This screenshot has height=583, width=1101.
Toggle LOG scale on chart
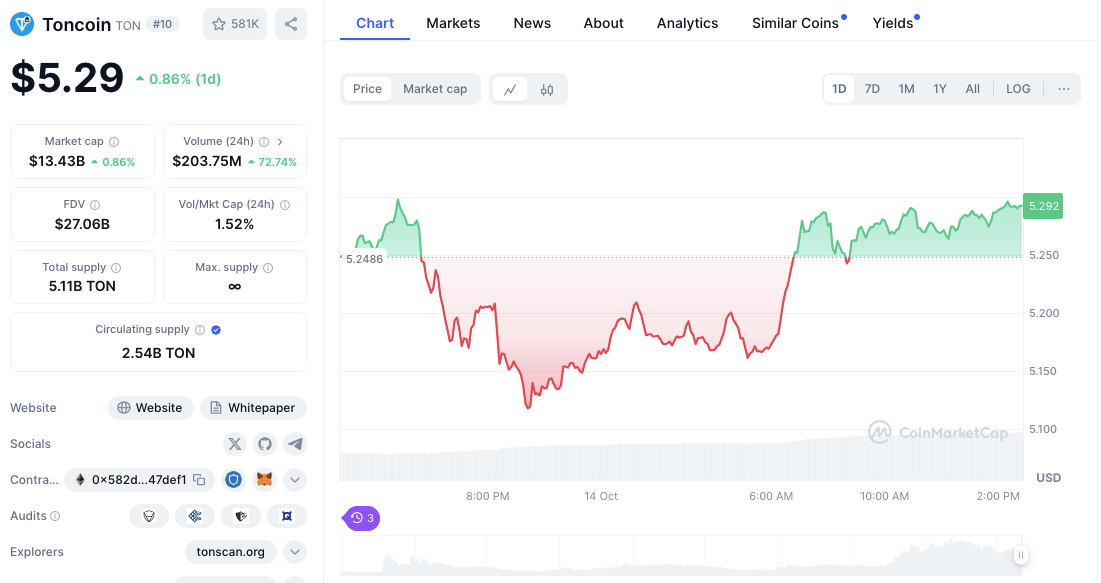1018,89
